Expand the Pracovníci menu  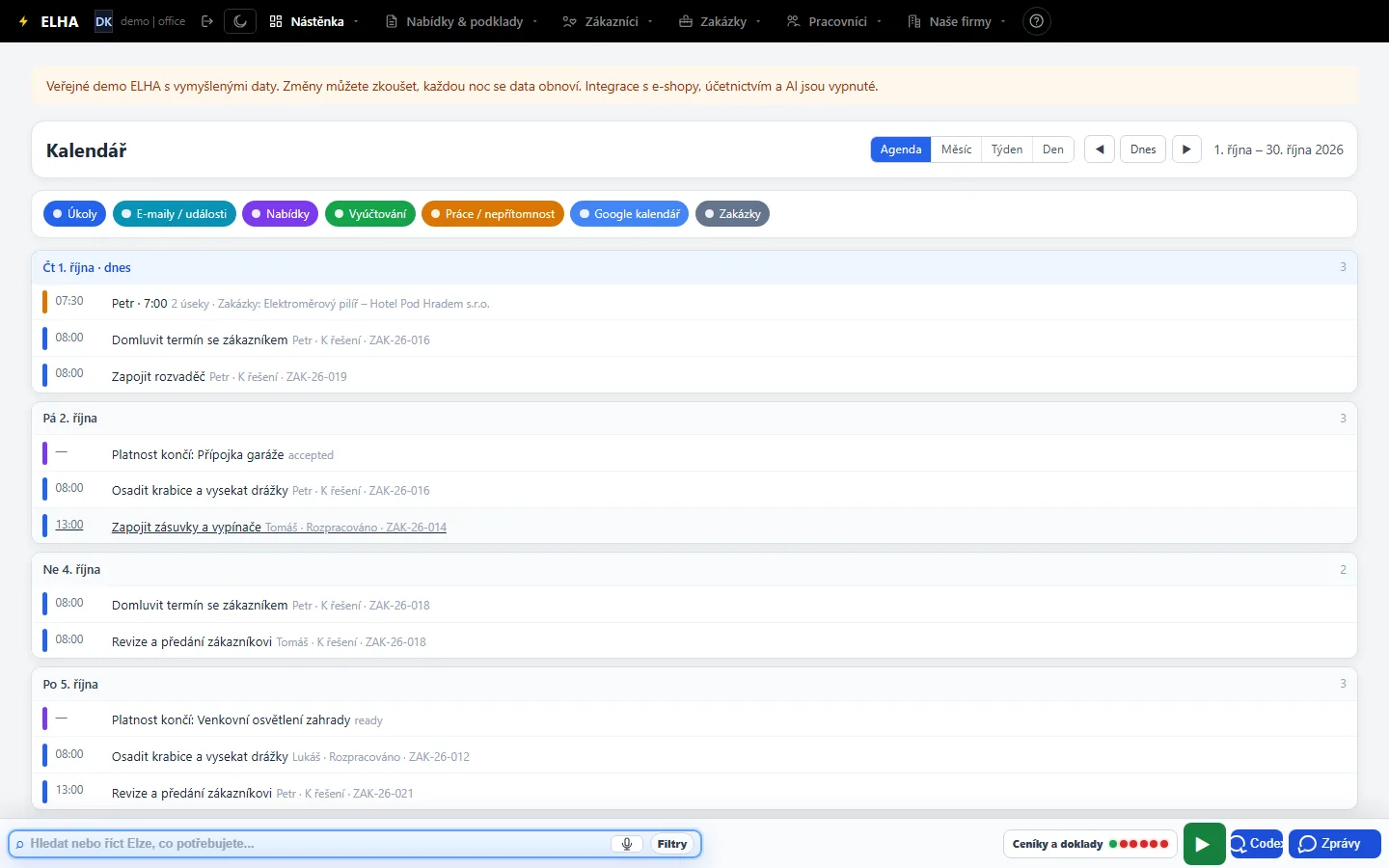coord(833,21)
